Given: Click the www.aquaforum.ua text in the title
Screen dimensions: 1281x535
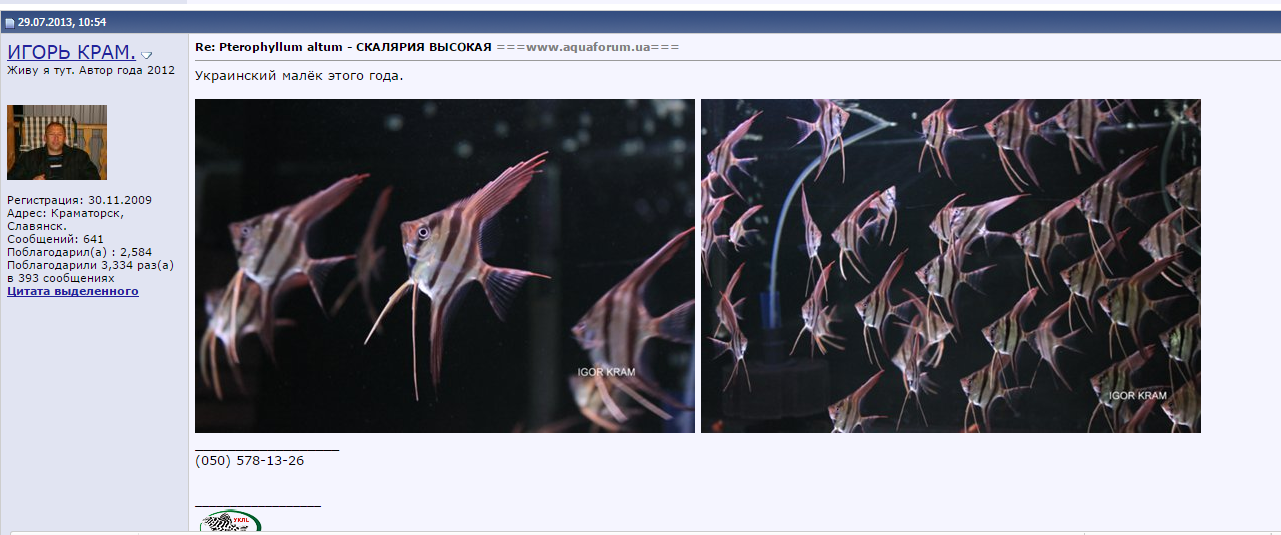Looking at the screenshot, I should click(588, 48).
